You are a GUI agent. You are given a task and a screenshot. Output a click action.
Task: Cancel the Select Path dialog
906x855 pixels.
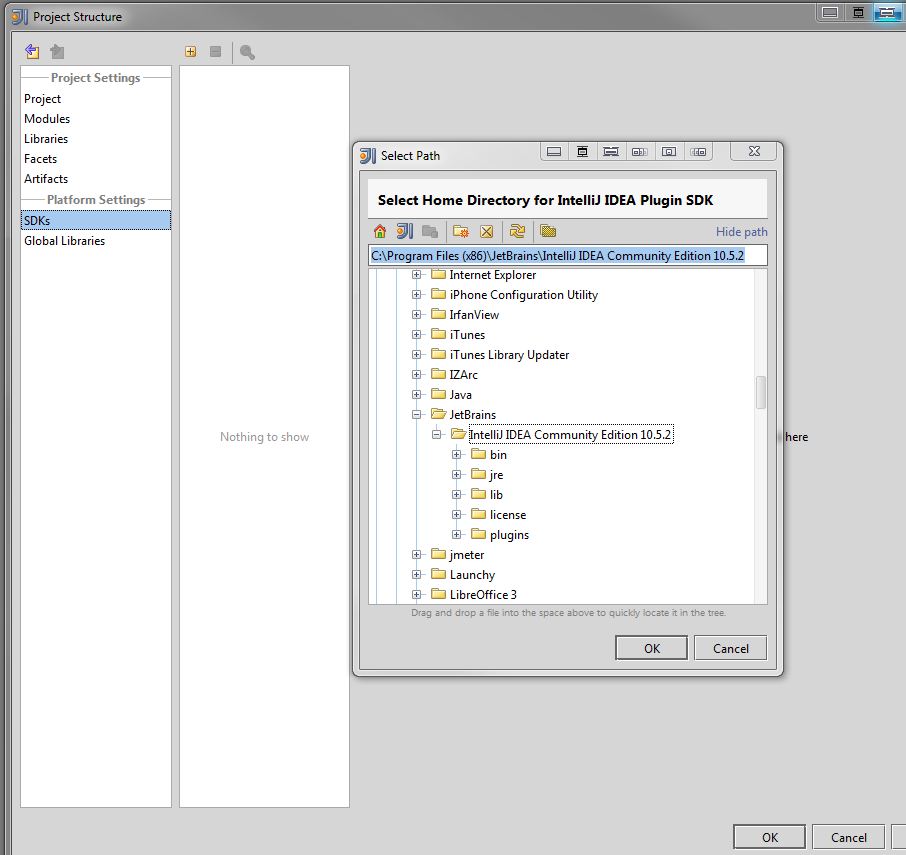point(730,648)
